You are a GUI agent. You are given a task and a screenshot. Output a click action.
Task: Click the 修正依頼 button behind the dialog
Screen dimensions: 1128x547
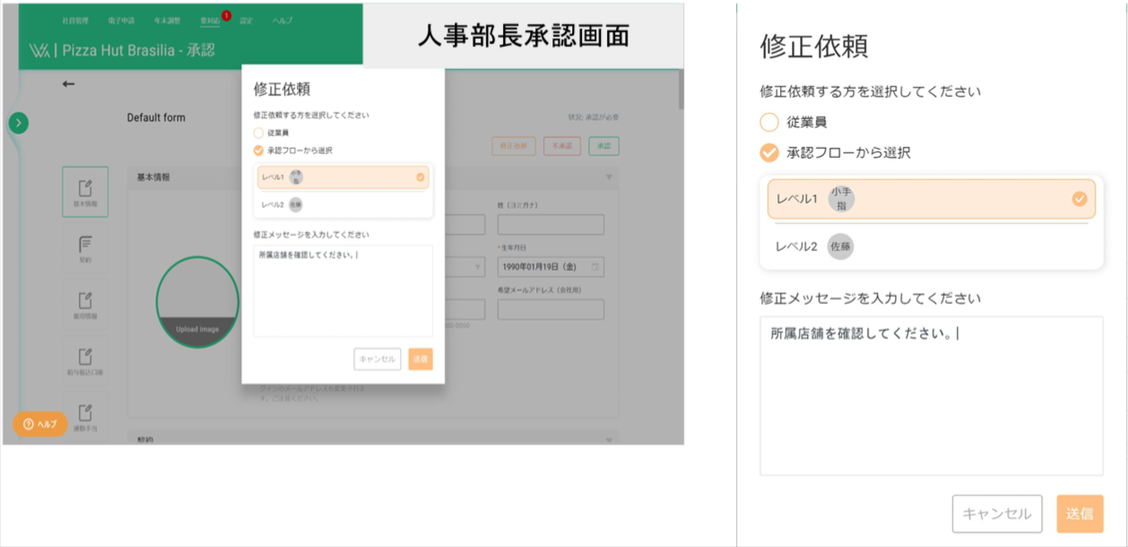514,146
